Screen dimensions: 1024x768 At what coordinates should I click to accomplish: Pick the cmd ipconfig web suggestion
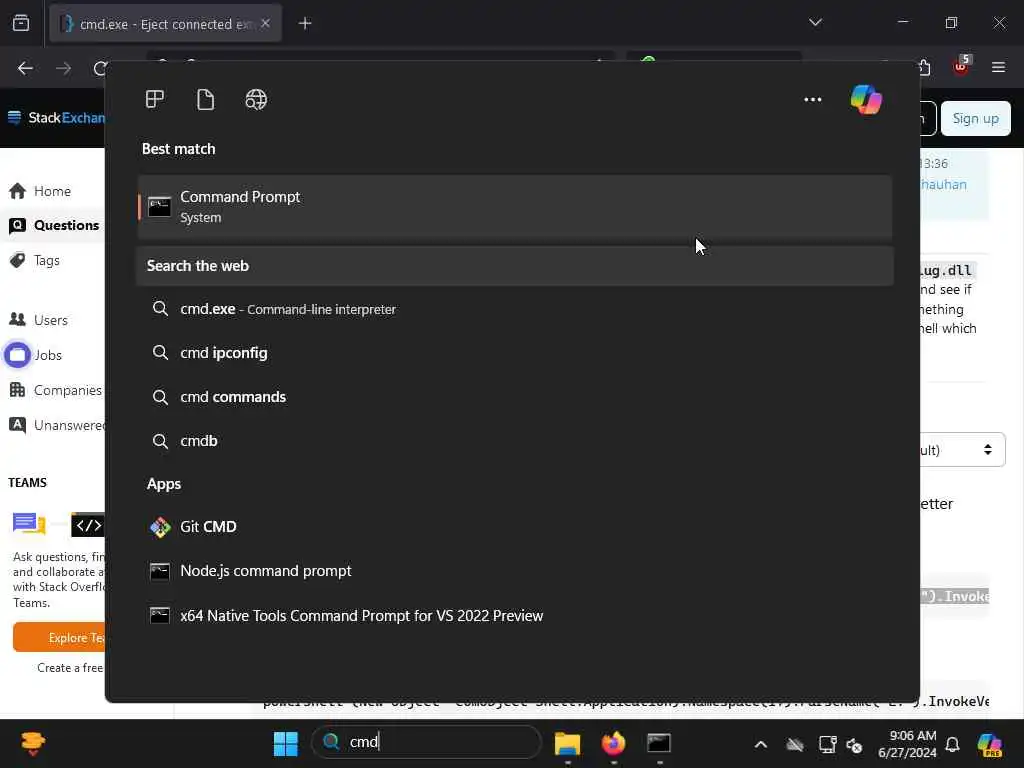tap(515, 353)
